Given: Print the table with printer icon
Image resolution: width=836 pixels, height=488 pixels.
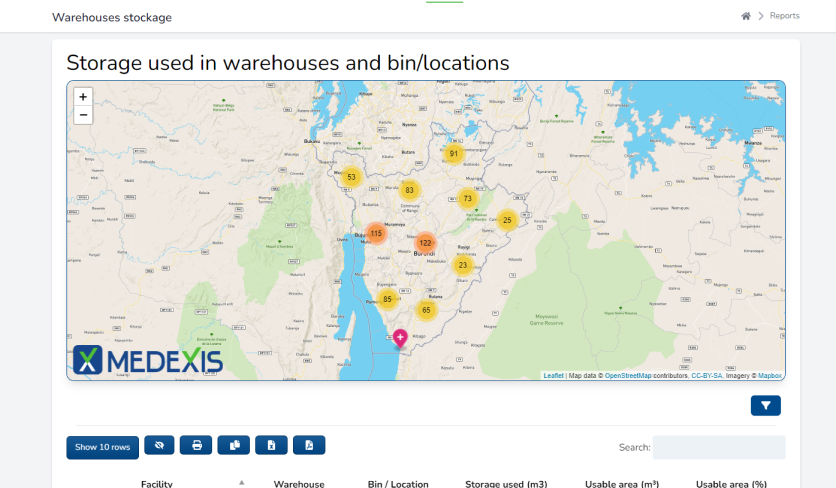Looking at the screenshot, I should [x=196, y=446].
